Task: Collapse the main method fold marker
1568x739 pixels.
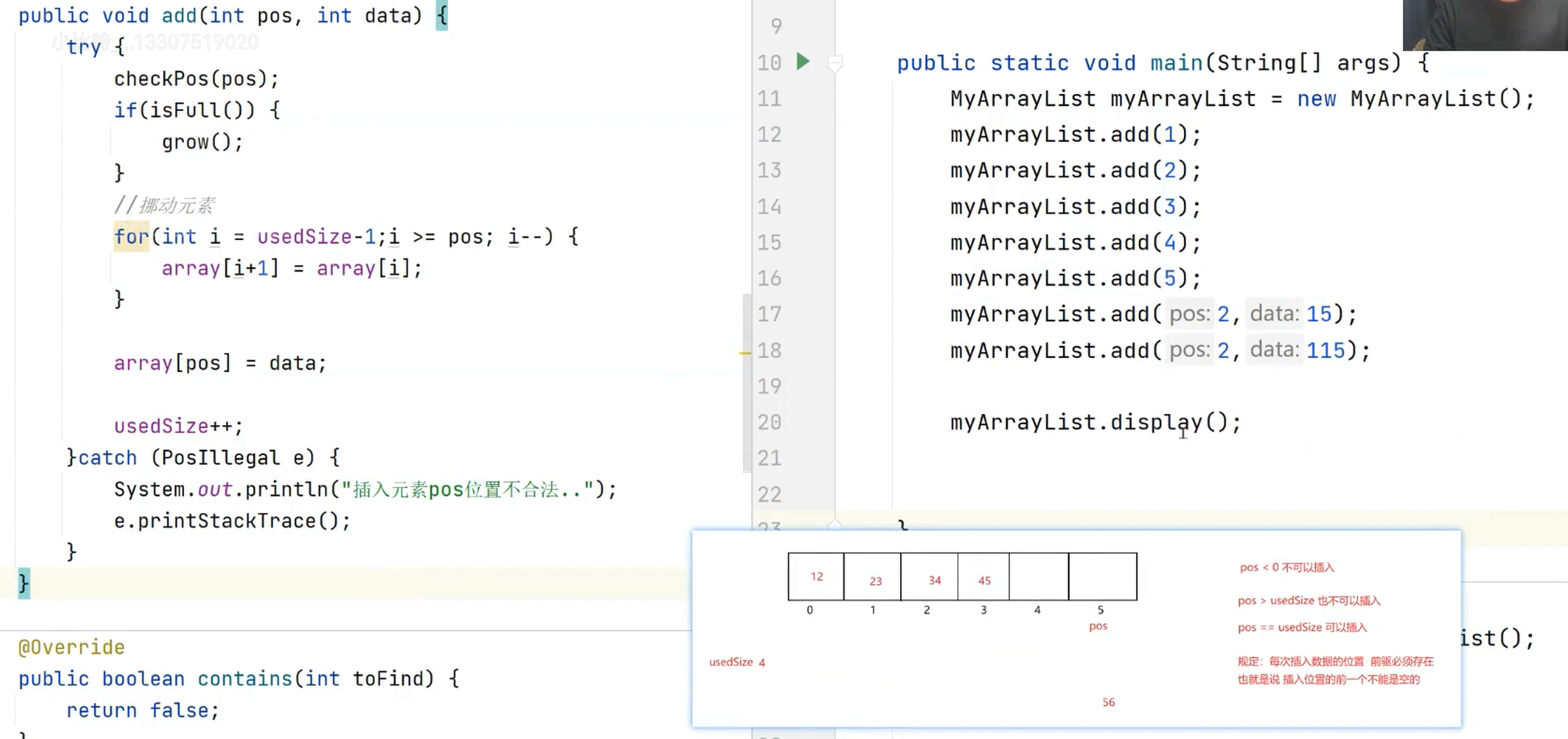Action: click(x=835, y=64)
